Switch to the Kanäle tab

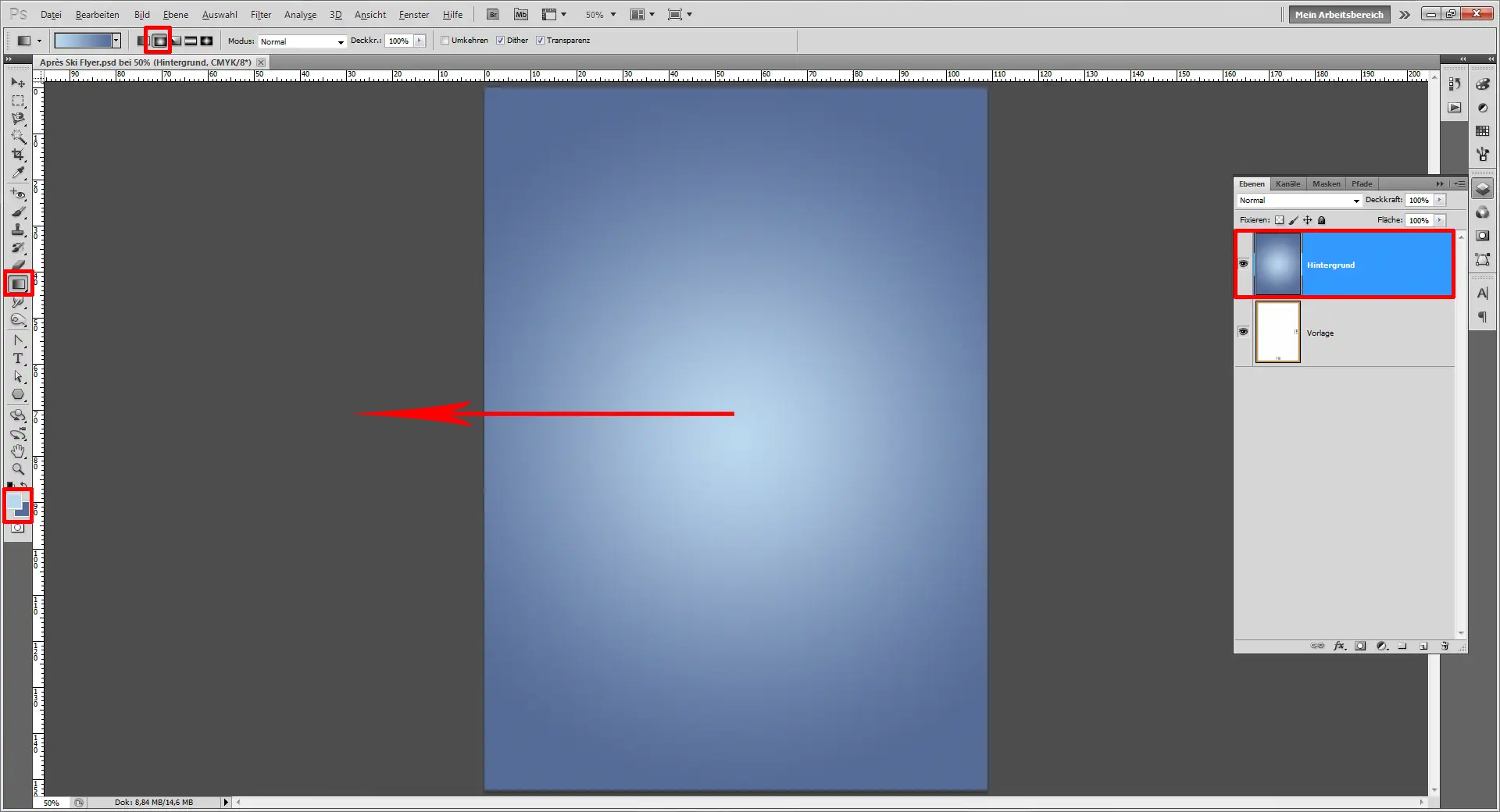(x=1287, y=184)
